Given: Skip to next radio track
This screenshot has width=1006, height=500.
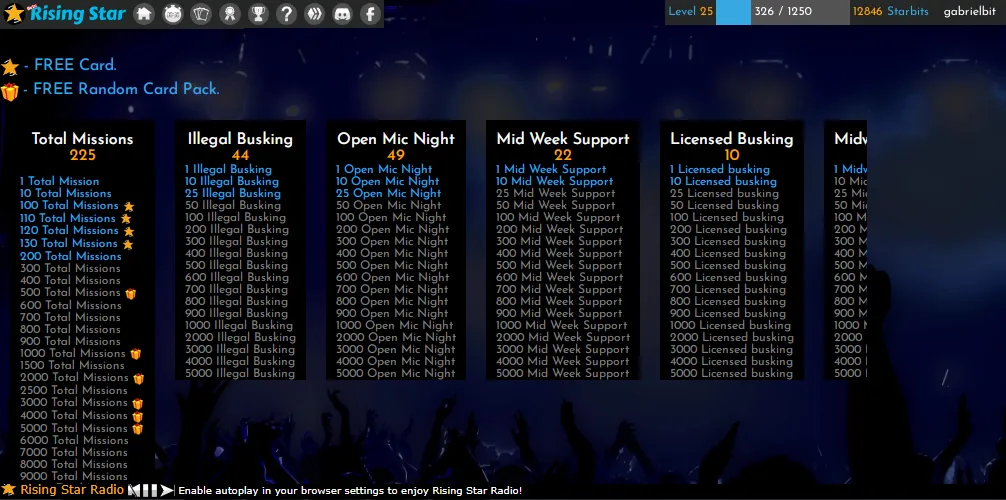Looking at the screenshot, I should click(167, 490).
